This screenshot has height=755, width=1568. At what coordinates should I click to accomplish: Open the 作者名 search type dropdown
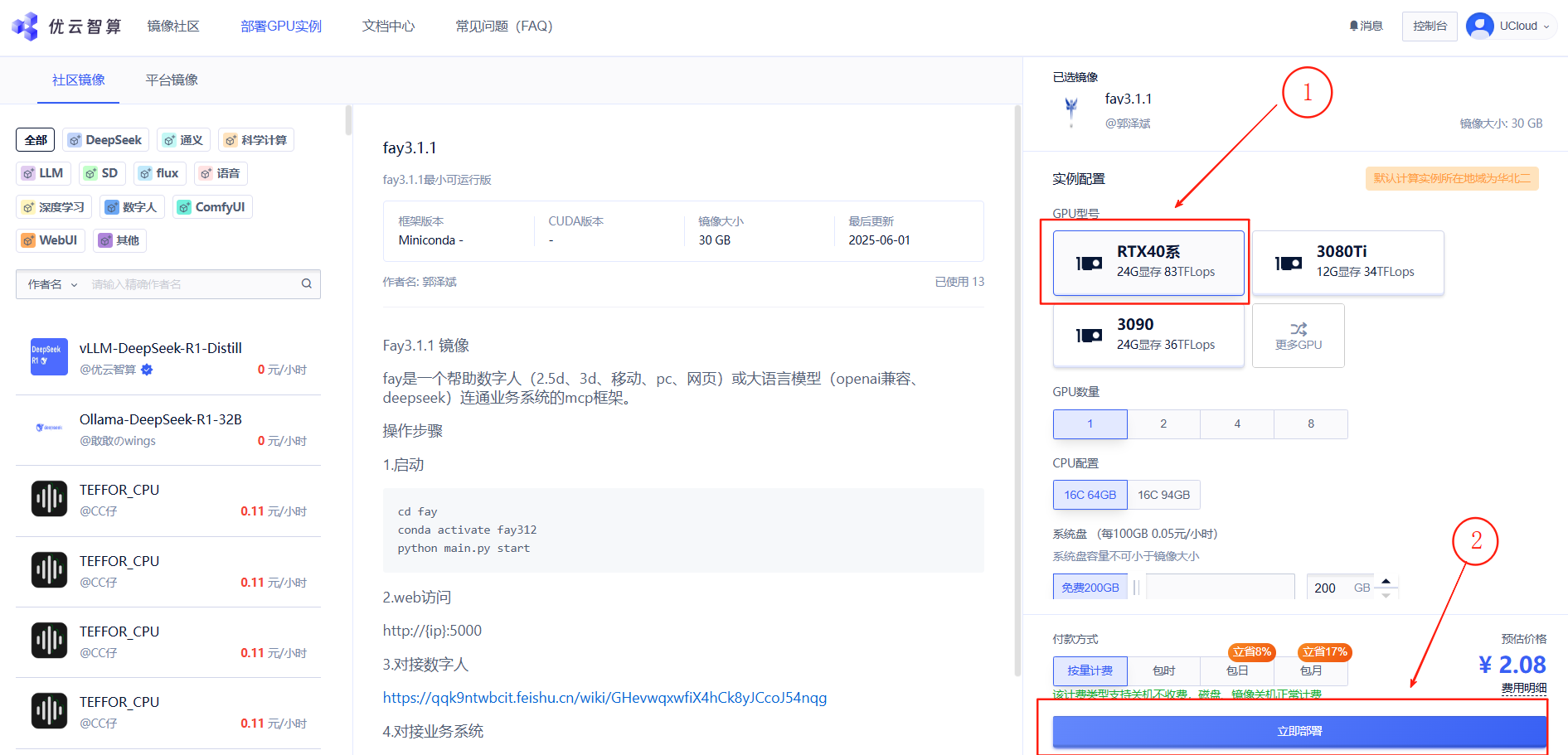click(52, 284)
